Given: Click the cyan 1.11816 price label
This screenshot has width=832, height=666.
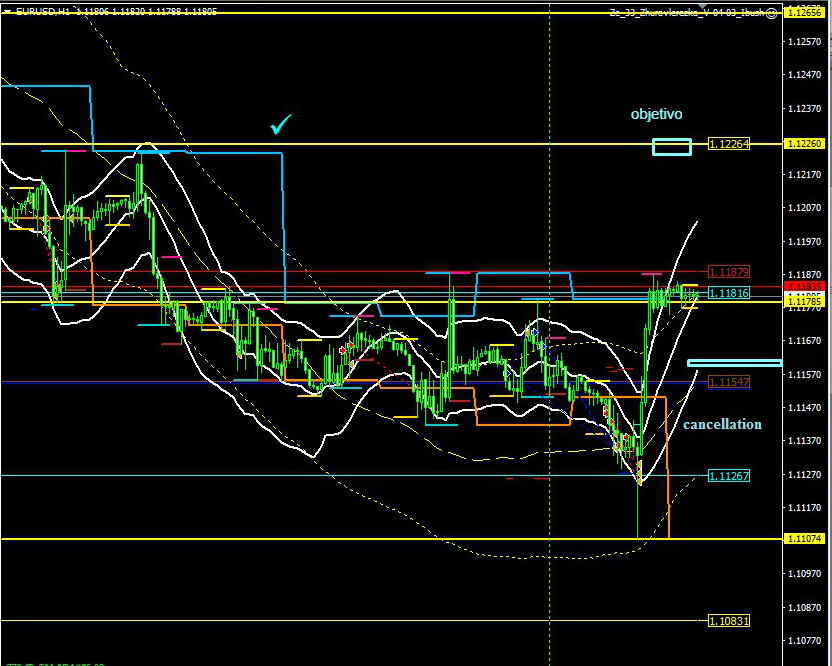Looking at the screenshot, I should 728,293.
